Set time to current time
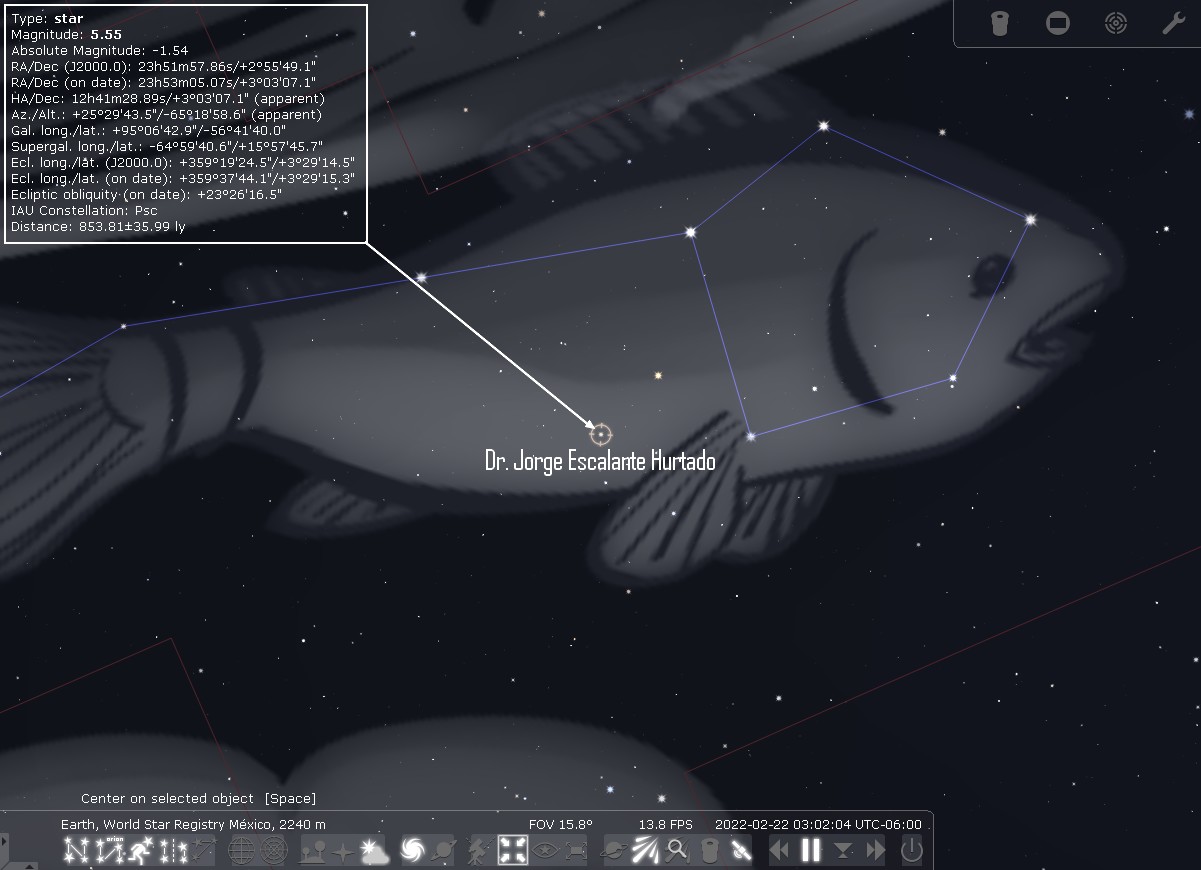 pos(844,851)
